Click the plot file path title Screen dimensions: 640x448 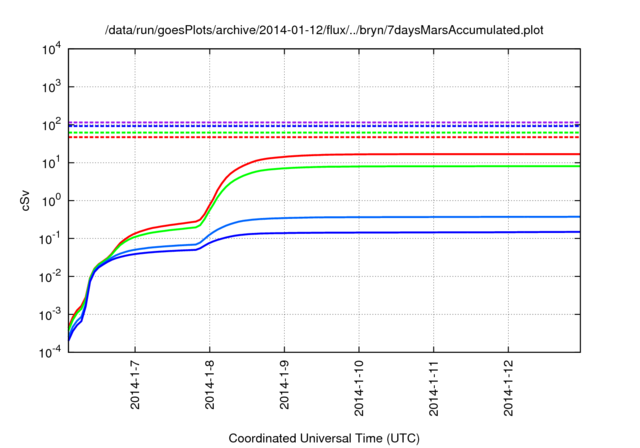324,30
